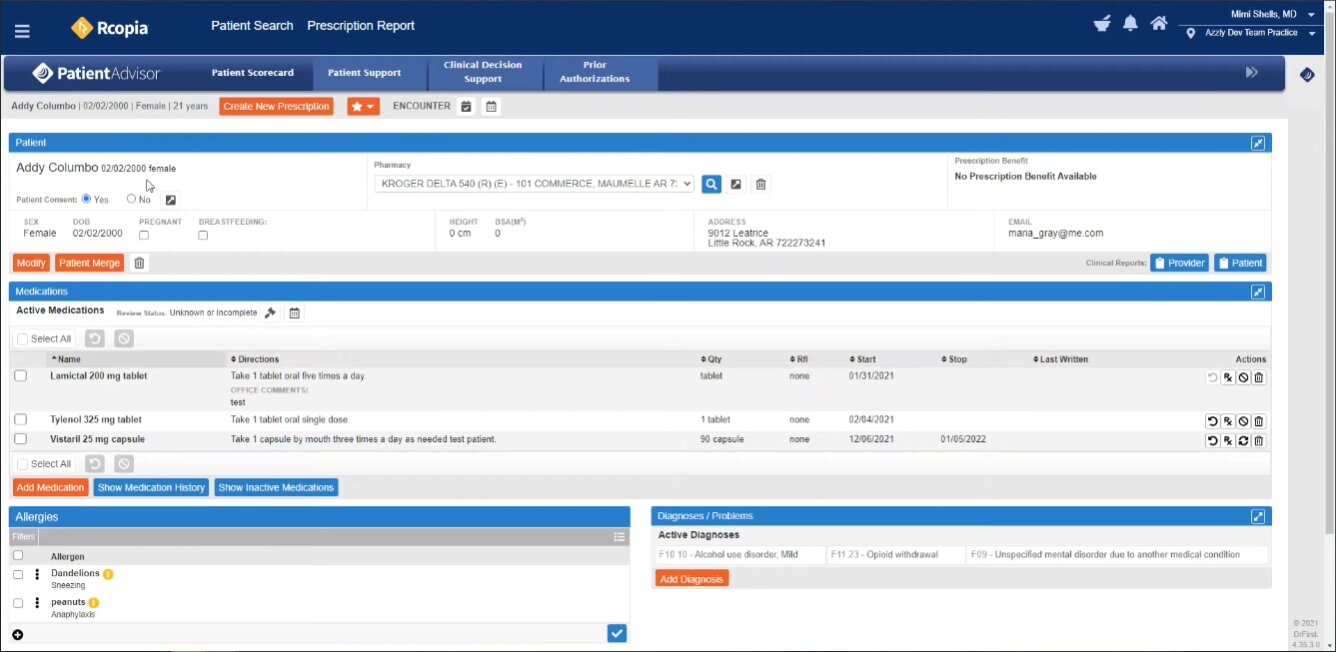The width and height of the screenshot is (1336, 652).
Task: Add new allergy with plus icon
Action: 18,634
